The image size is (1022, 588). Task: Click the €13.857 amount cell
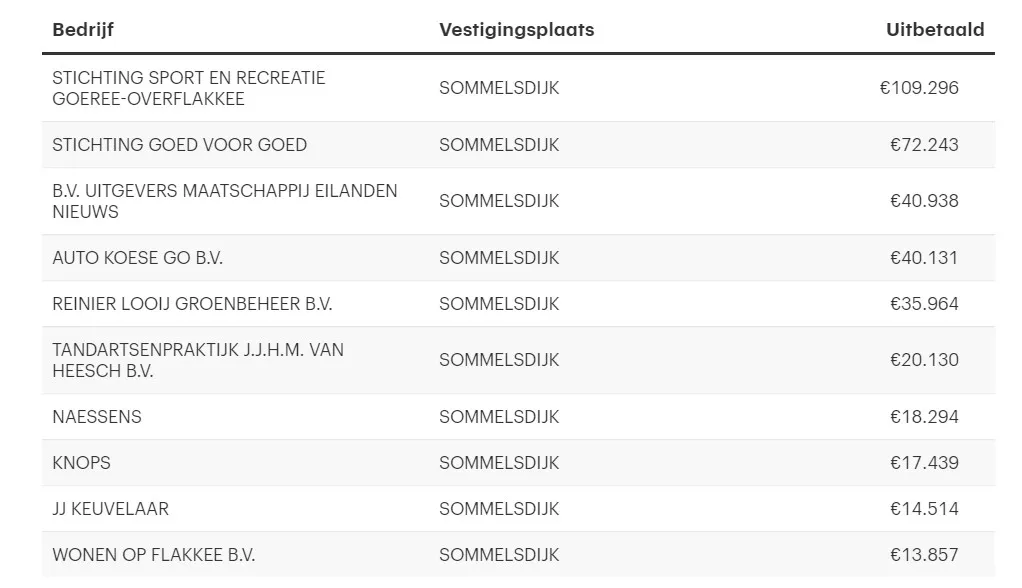click(x=924, y=555)
